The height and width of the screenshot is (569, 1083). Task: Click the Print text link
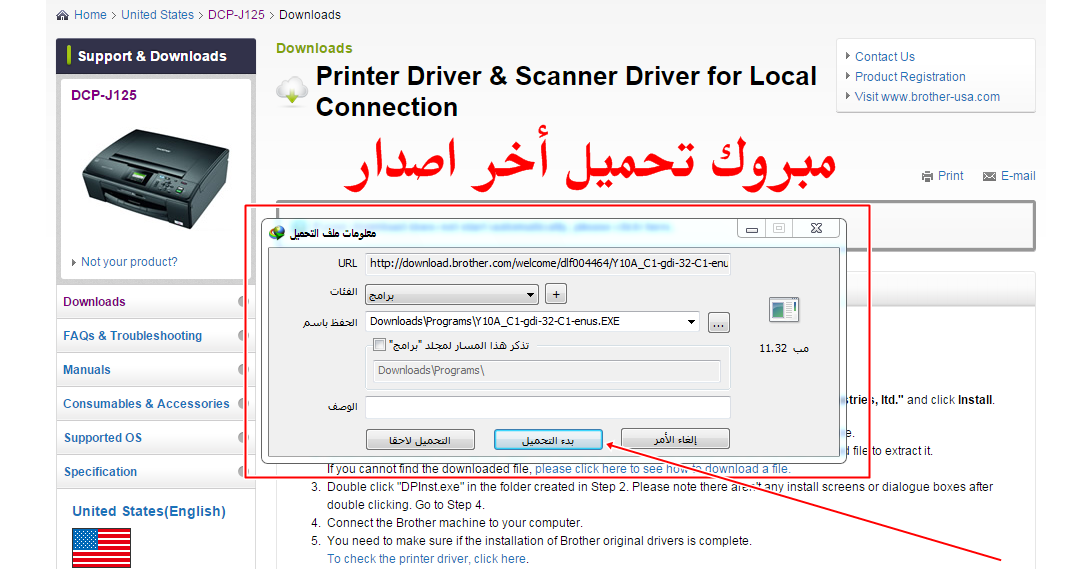pos(950,175)
